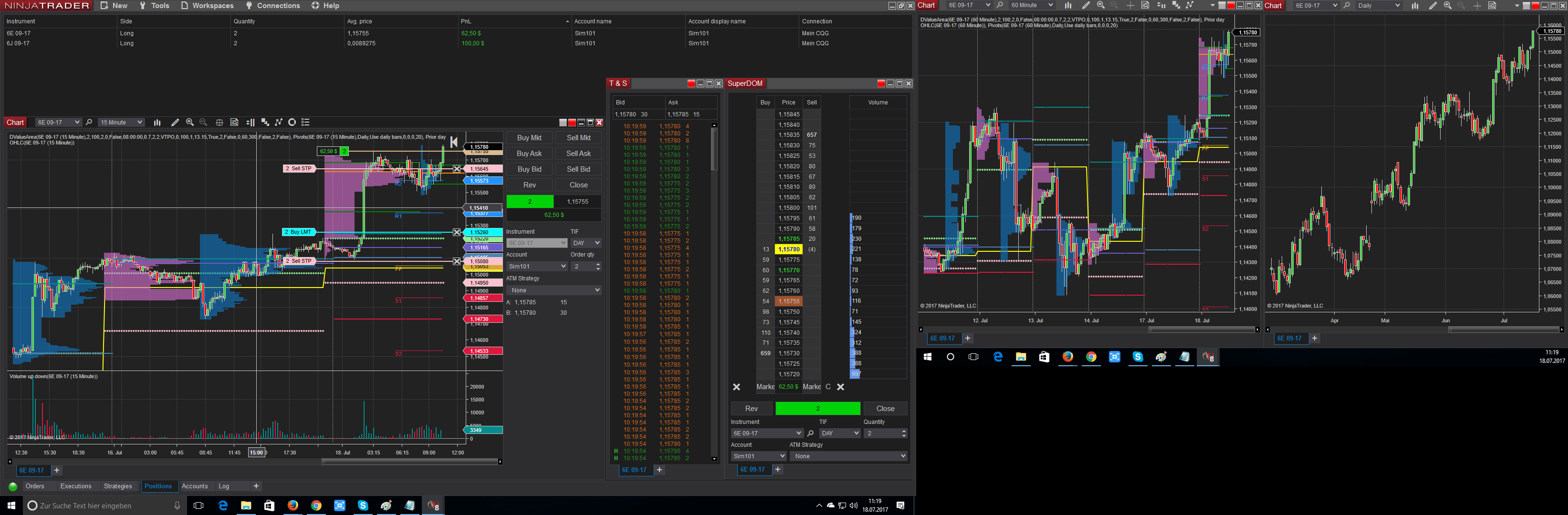The width and height of the screenshot is (1568, 515).
Task: Click the Windows Start button on left taskbar
Action: pyautogui.click(x=11, y=505)
